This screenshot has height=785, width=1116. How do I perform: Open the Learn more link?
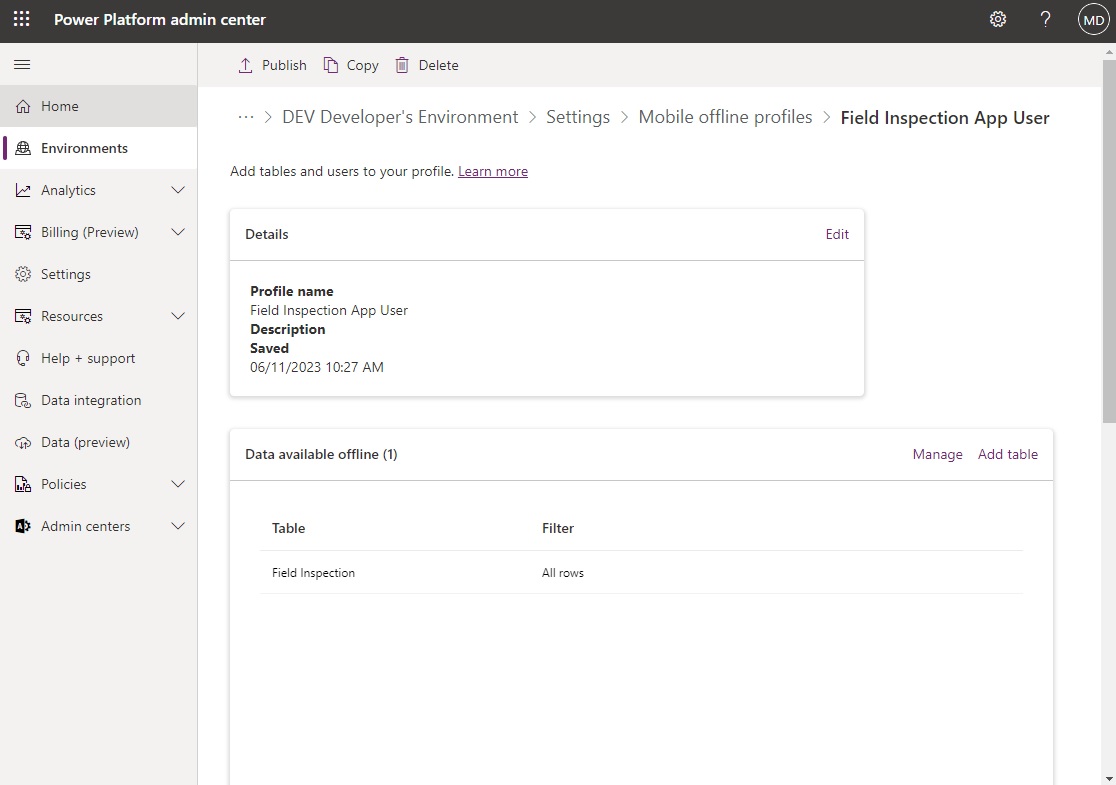pos(493,171)
